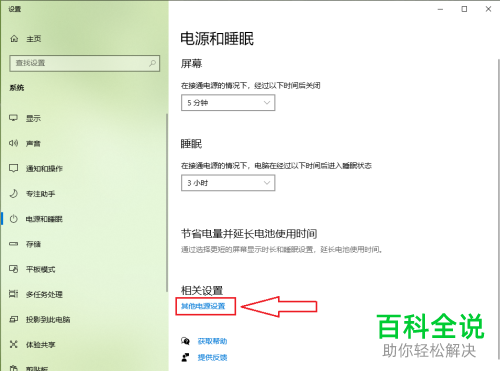Click the 存储 storage drive icon
This screenshot has width=500, height=371.
click(x=13, y=244)
